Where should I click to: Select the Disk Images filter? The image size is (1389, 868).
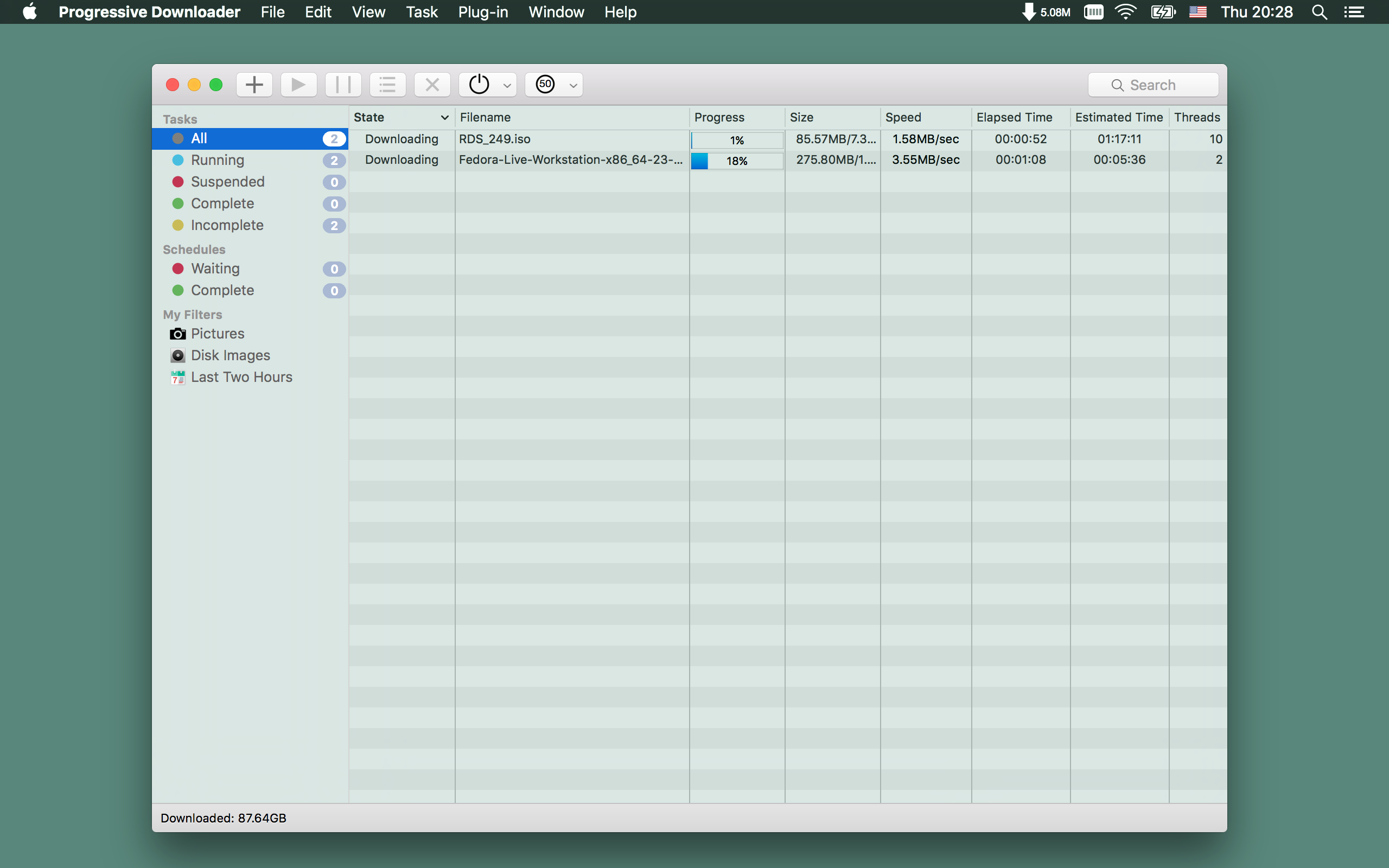(230, 355)
